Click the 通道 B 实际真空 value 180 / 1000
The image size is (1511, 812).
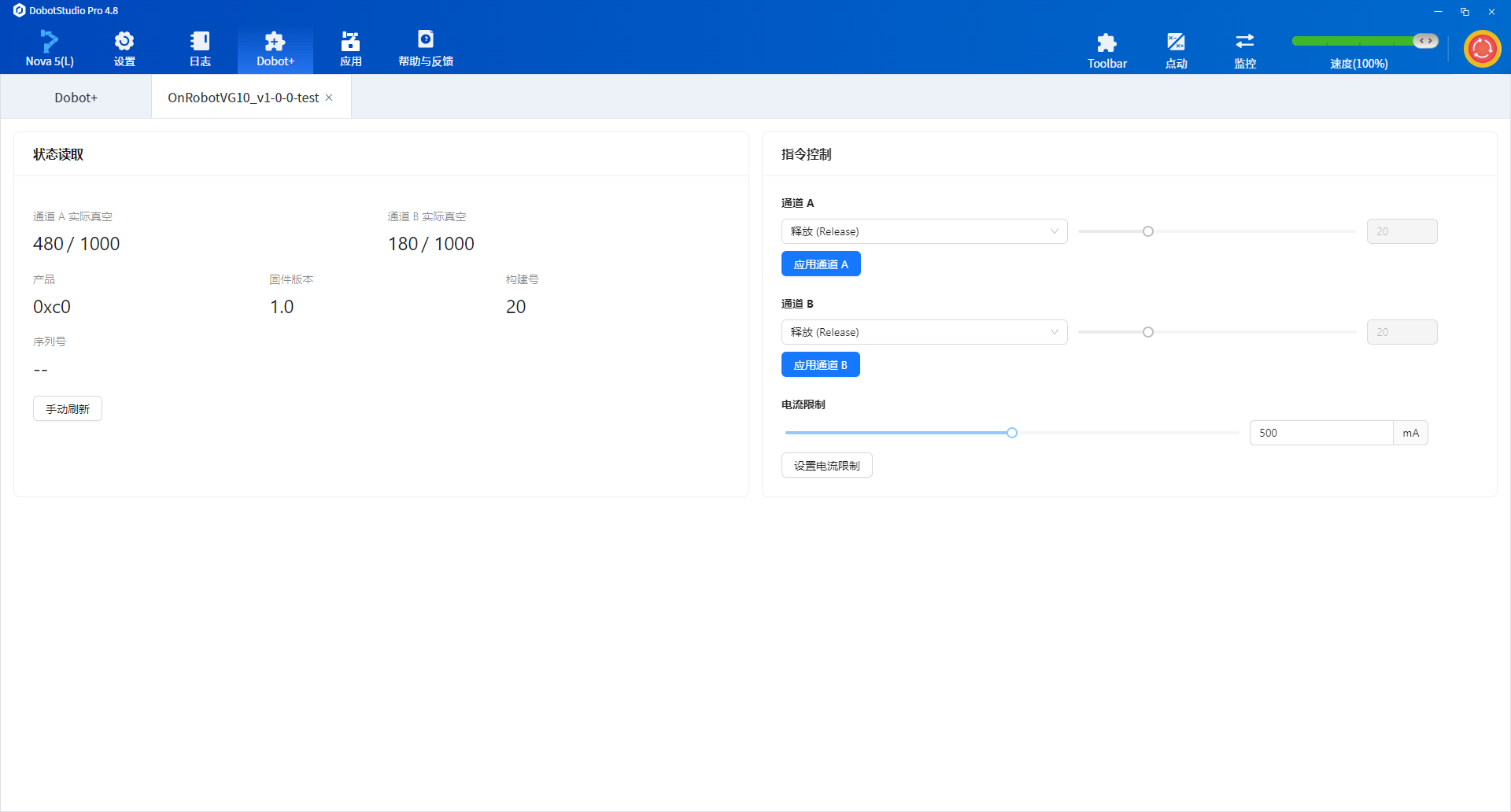click(431, 244)
